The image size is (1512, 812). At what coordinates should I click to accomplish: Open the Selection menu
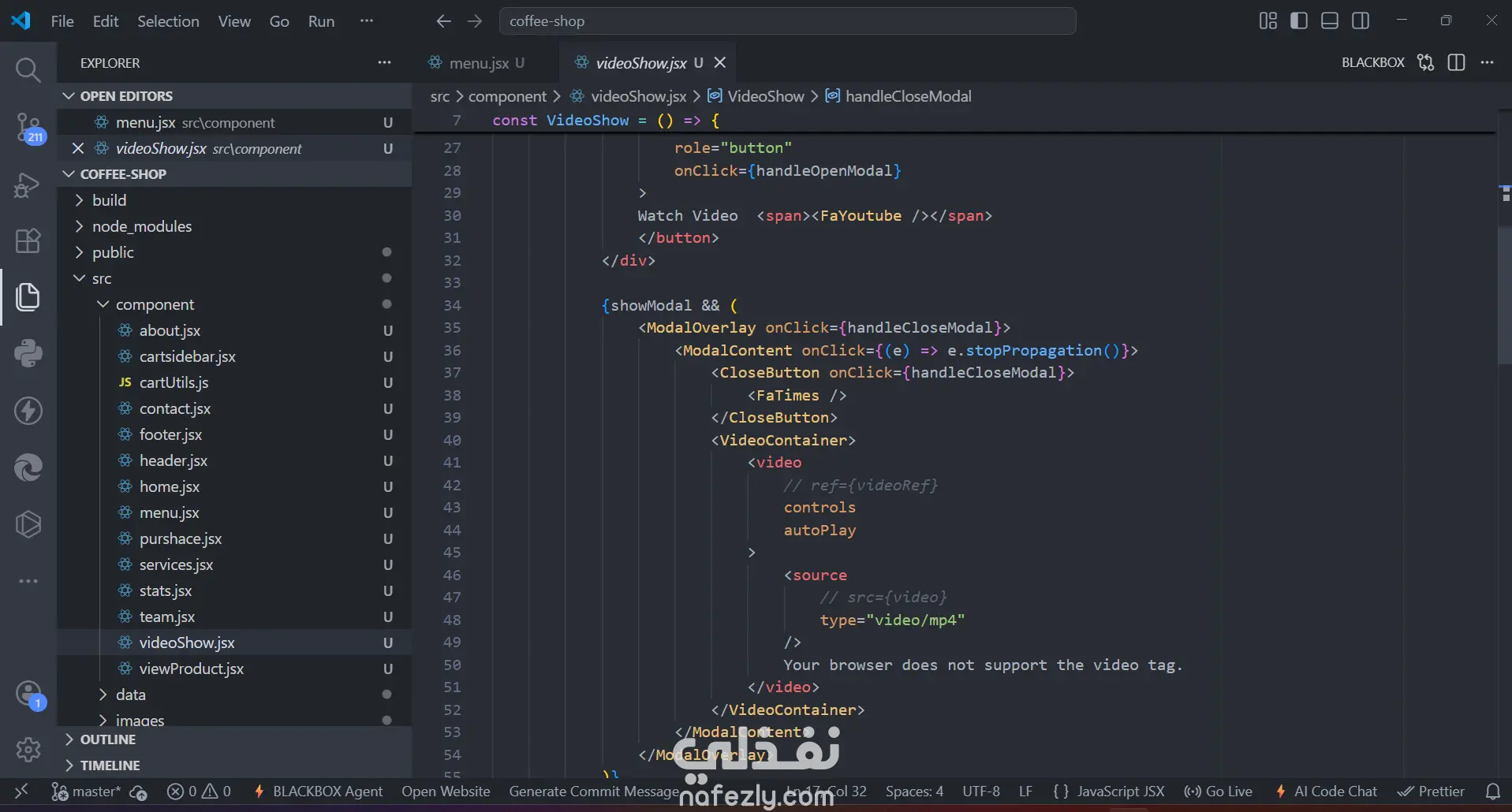tap(168, 21)
